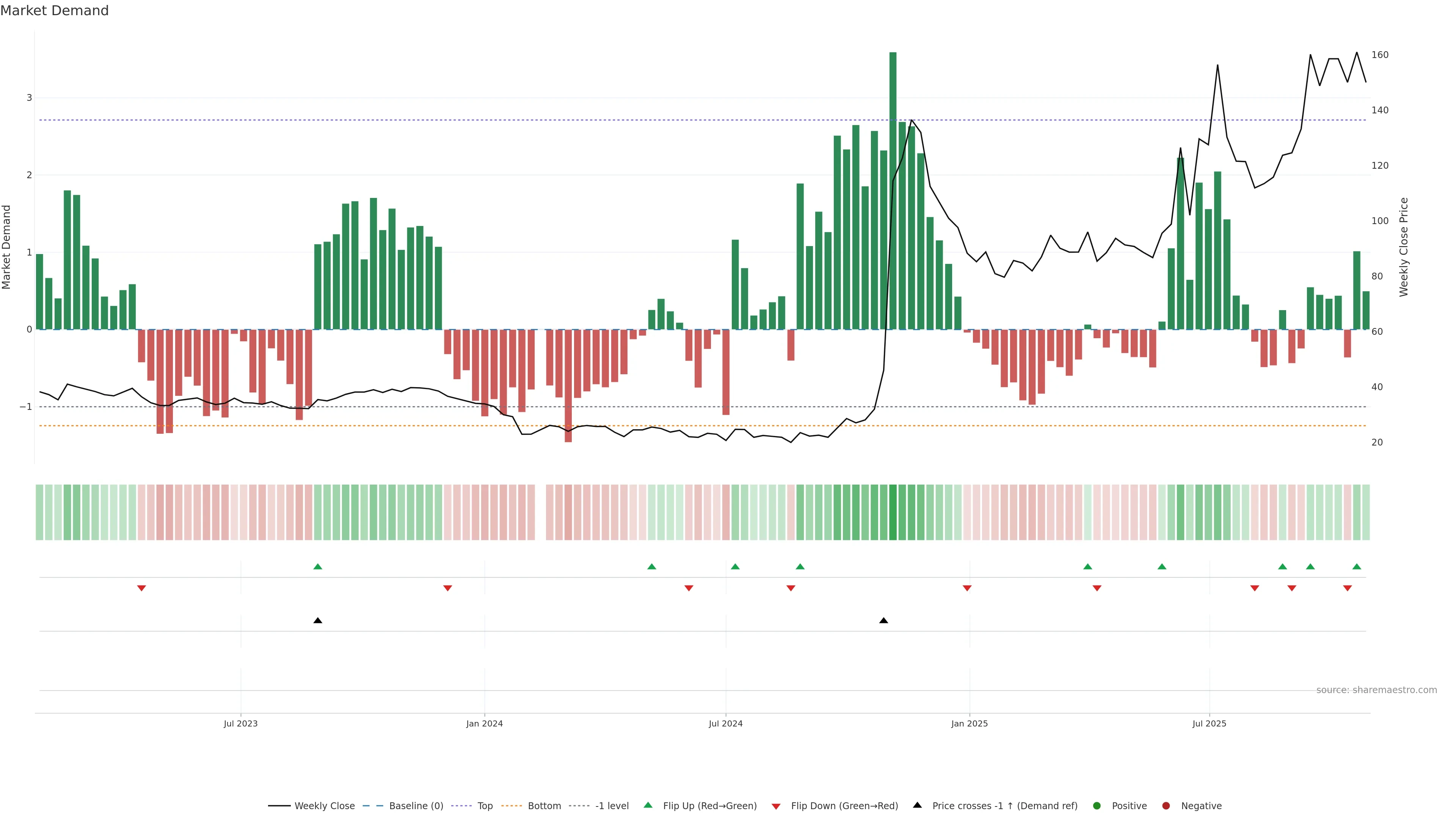The height and width of the screenshot is (819, 1456).
Task: Click the Bottom legend entry
Action: [544, 805]
